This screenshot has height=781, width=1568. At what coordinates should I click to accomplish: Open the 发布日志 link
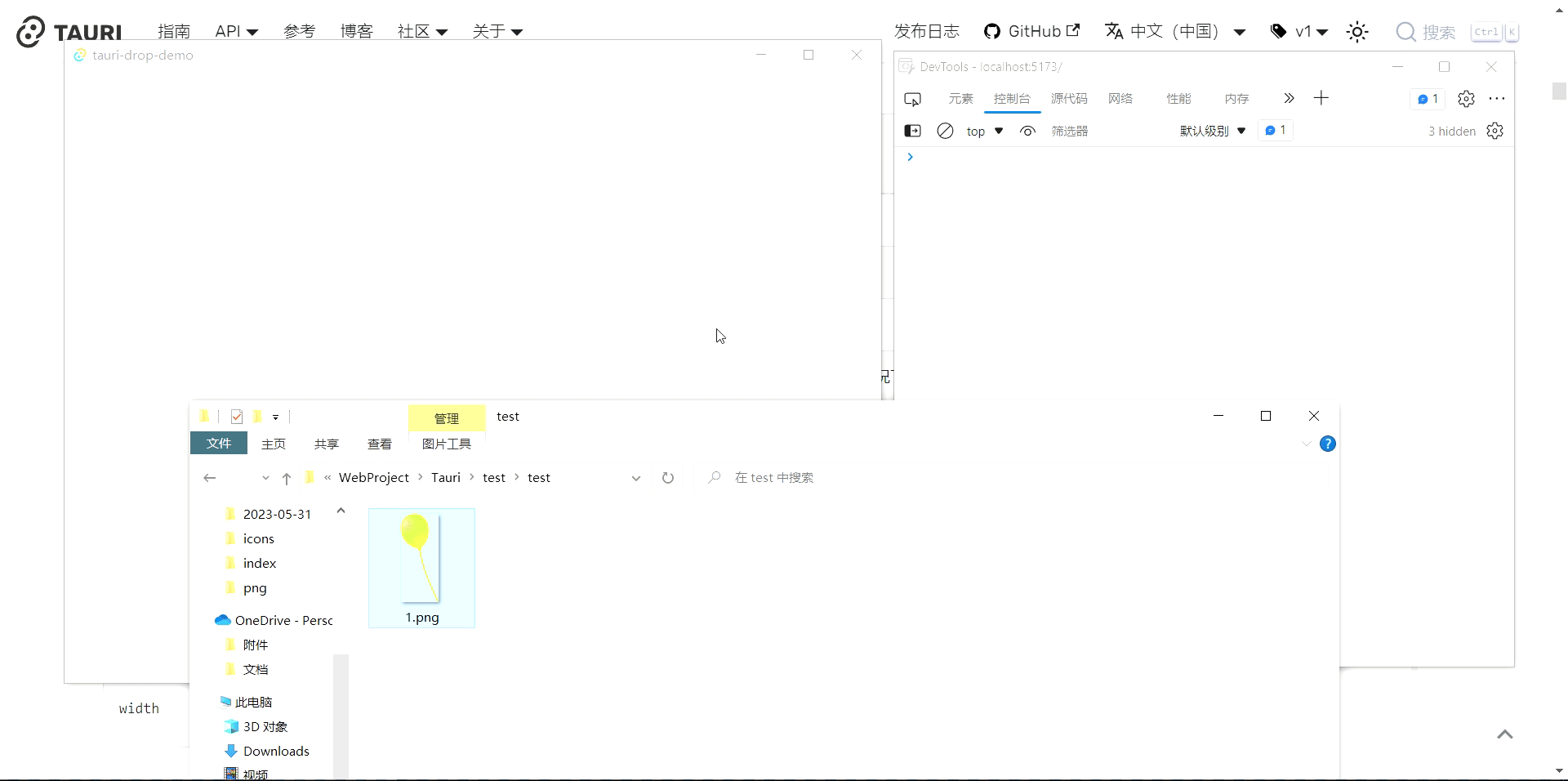point(926,31)
